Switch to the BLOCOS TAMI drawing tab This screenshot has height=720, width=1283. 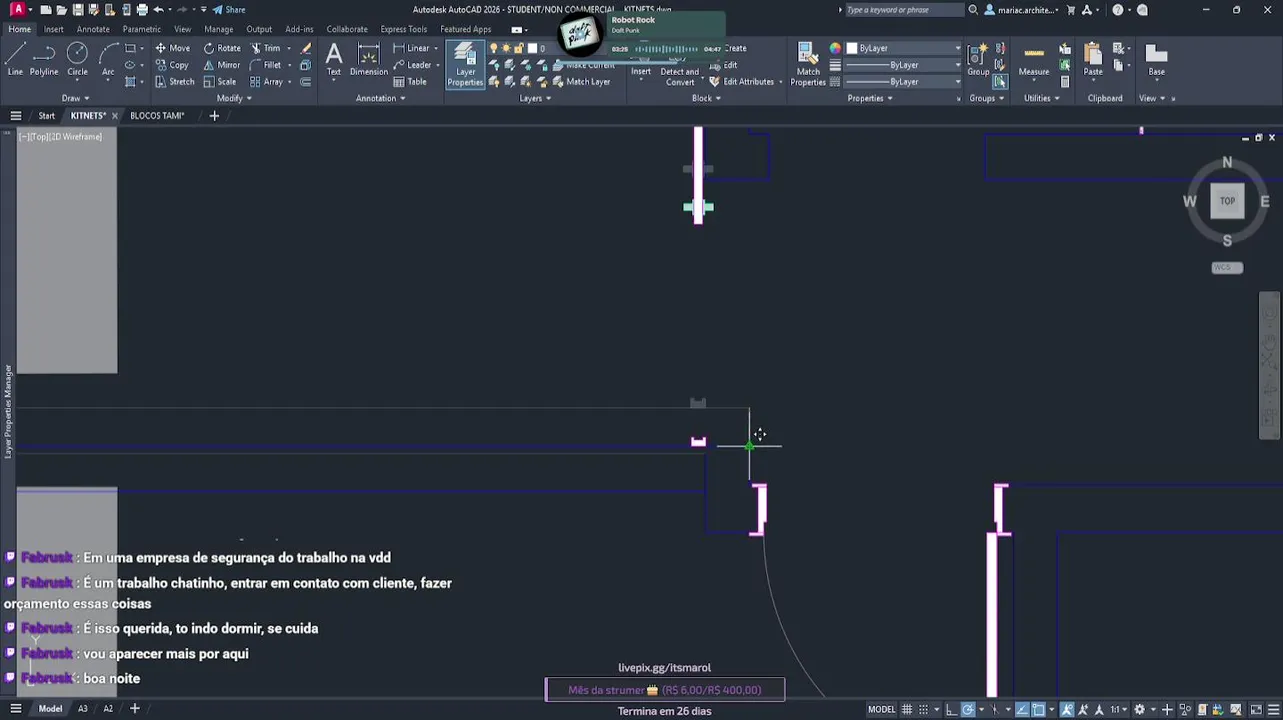tap(157, 116)
